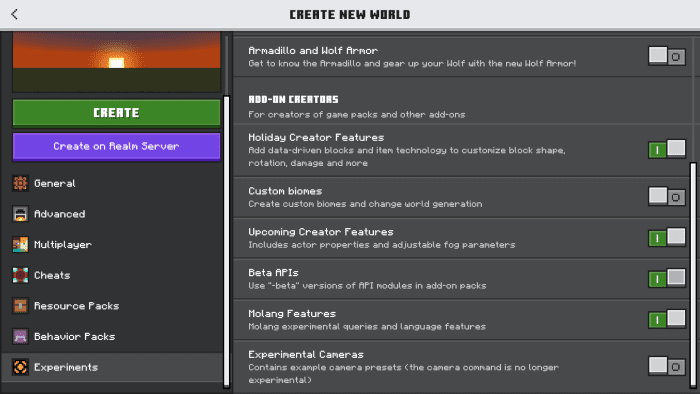Viewport: 700px width, 394px height.
Task: Click the Experimental Cameras title
Action: pos(306,355)
